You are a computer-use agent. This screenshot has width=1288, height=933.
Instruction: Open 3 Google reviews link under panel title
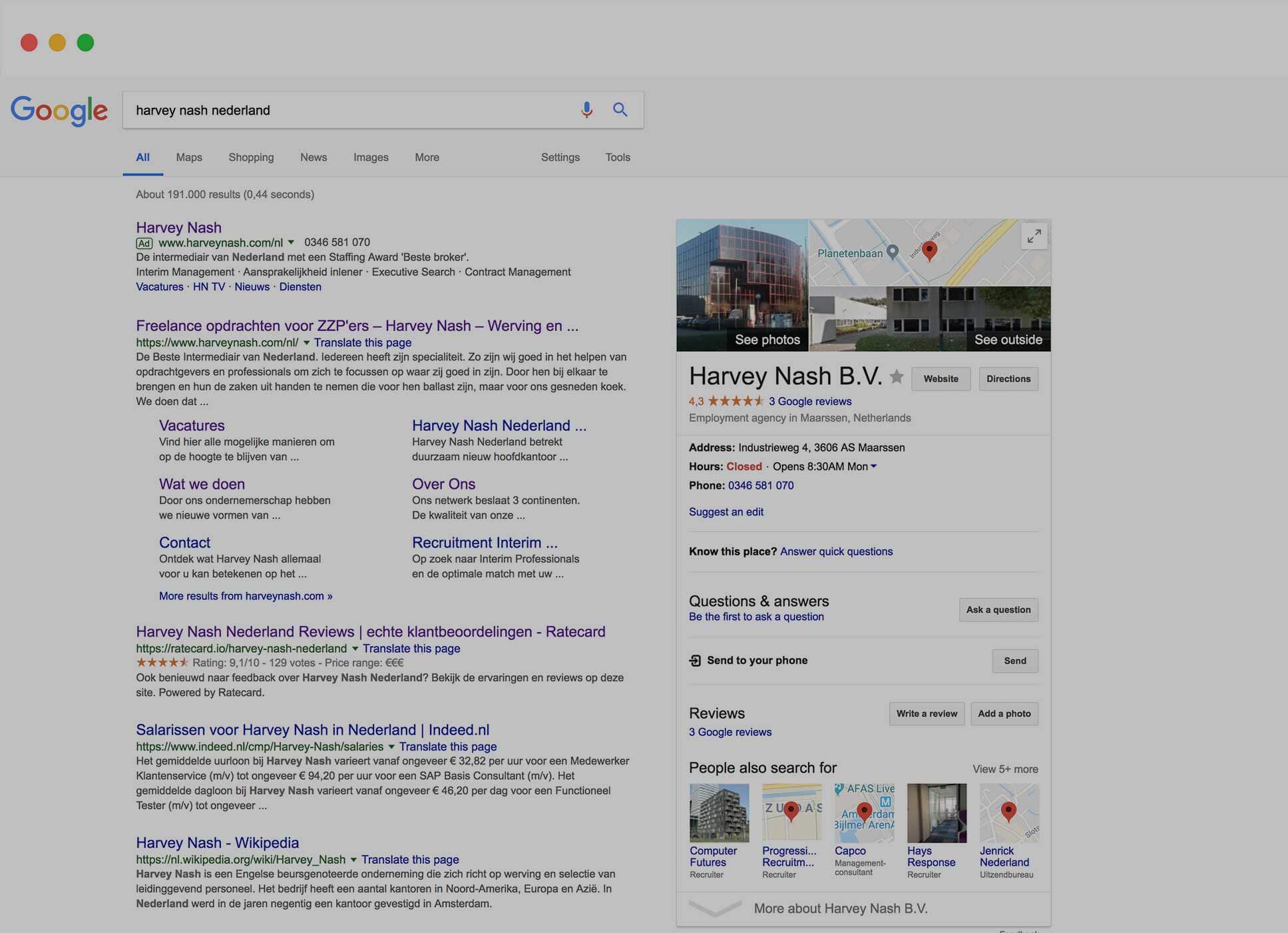coord(810,402)
